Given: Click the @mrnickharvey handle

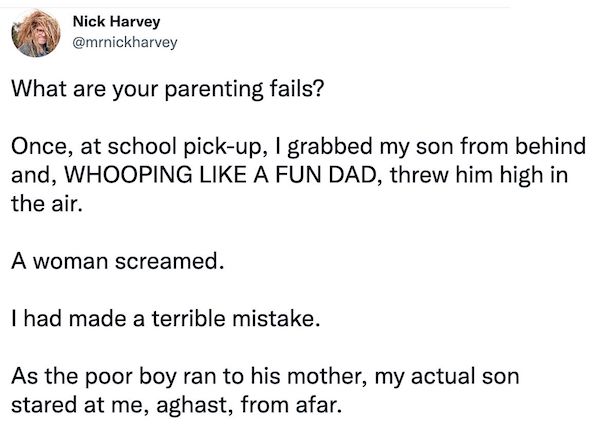Looking at the screenshot, I should tap(126, 43).
